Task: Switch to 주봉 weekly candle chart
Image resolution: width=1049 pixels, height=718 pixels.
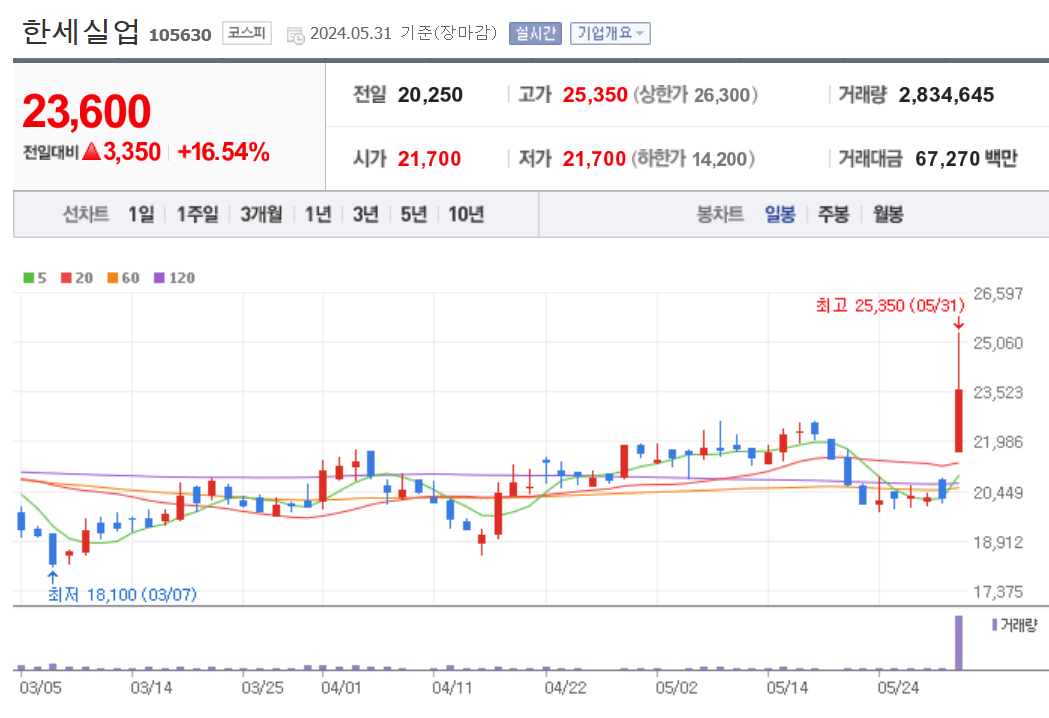Action: (834, 214)
